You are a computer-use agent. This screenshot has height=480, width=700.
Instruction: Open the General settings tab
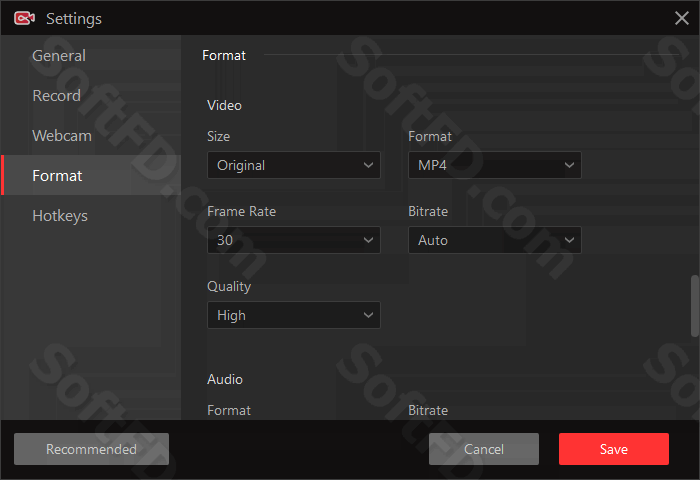click(x=91, y=55)
